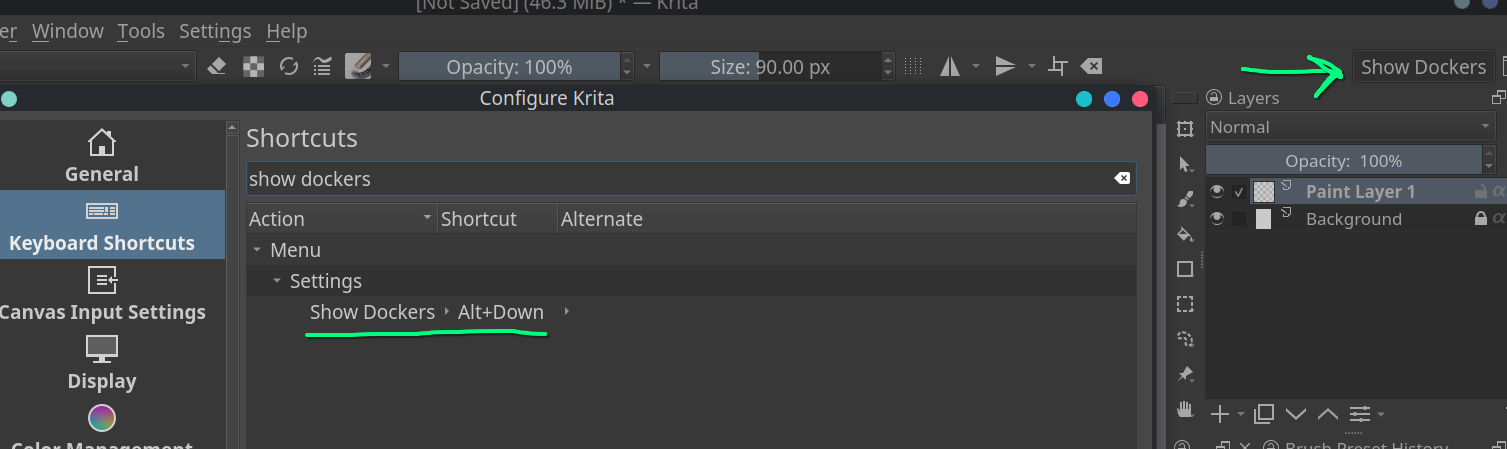Select the pan hand tool
Image resolution: width=1507 pixels, height=449 pixels.
click(1185, 408)
